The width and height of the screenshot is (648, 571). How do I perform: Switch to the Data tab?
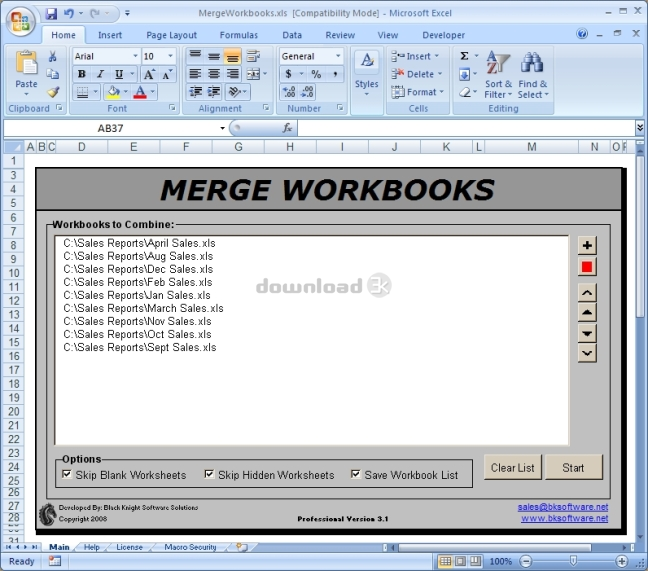click(292, 35)
